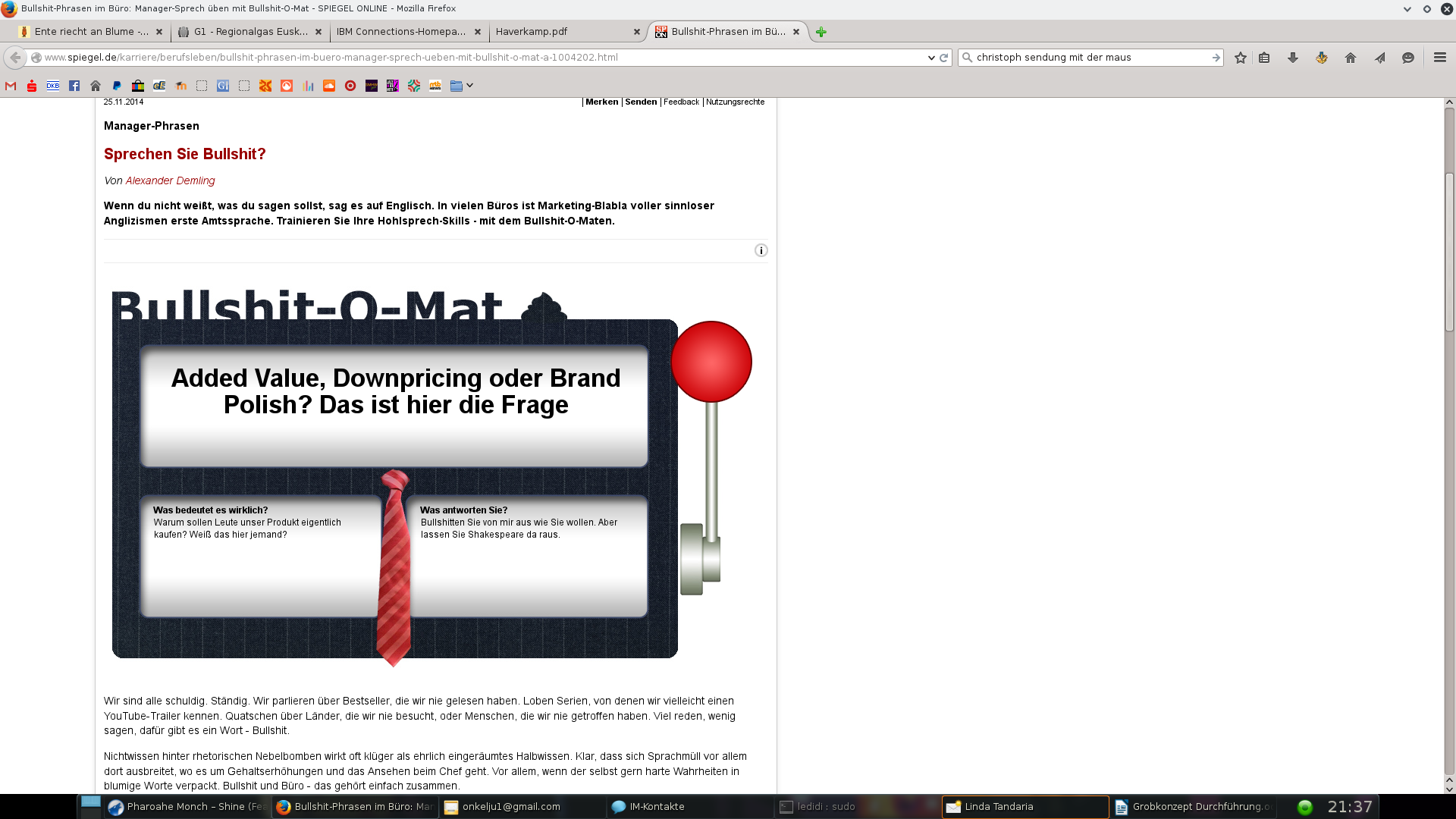Switch to 'G1 - Regionalgas Eusk...' tab
1456x819 pixels.
(x=250, y=32)
